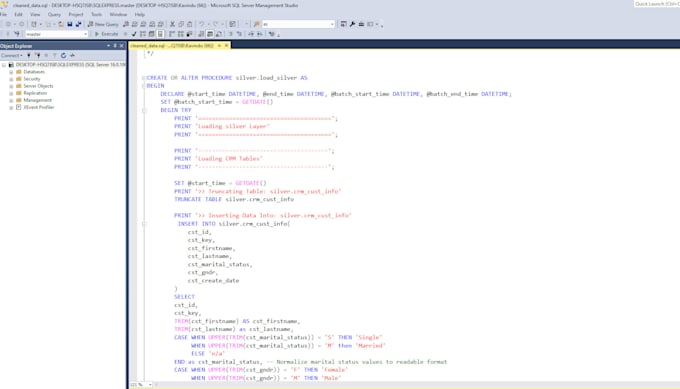
Task: Click the Undo arrow icon
Action: pos(202,24)
